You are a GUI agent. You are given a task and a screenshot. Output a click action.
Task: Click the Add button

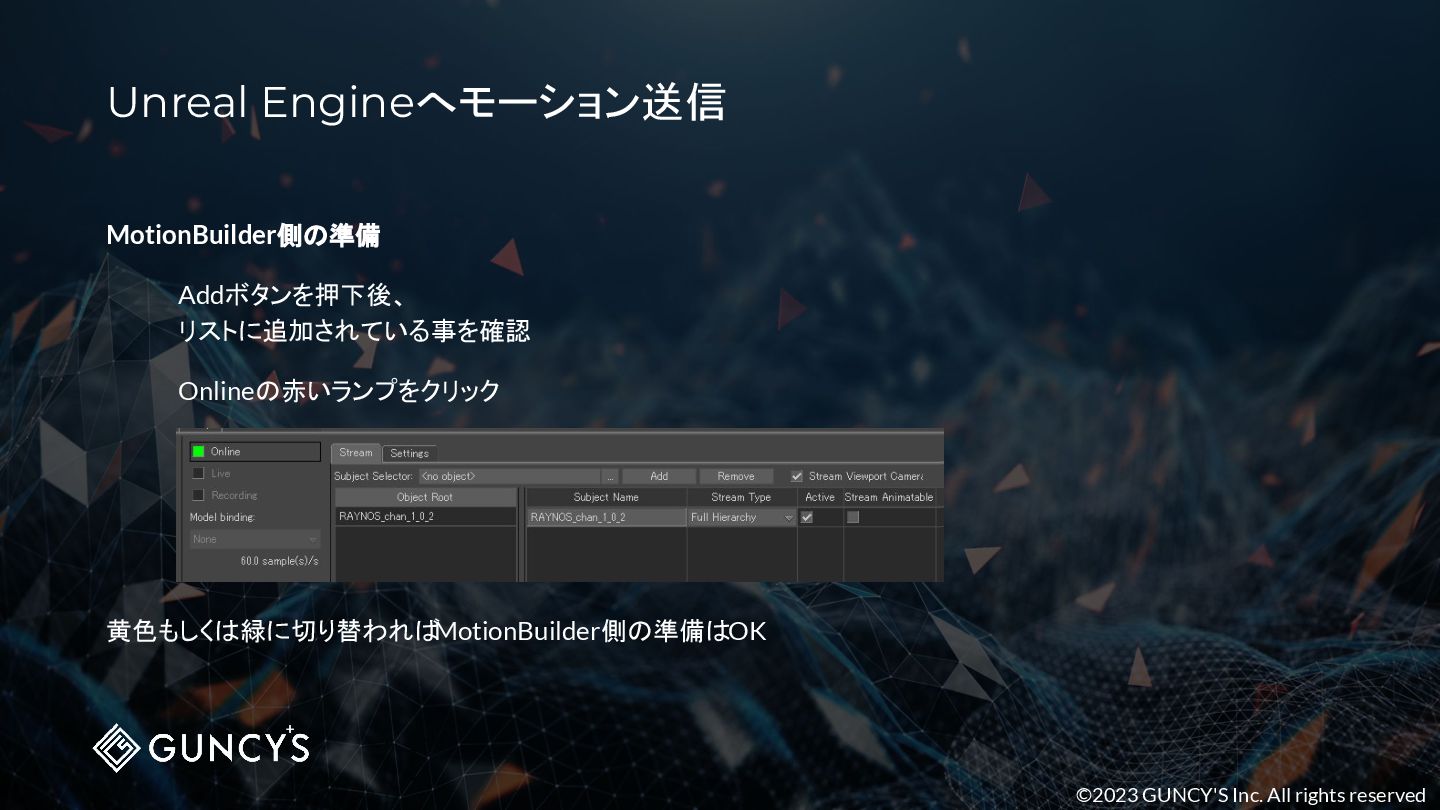click(659, 477)
